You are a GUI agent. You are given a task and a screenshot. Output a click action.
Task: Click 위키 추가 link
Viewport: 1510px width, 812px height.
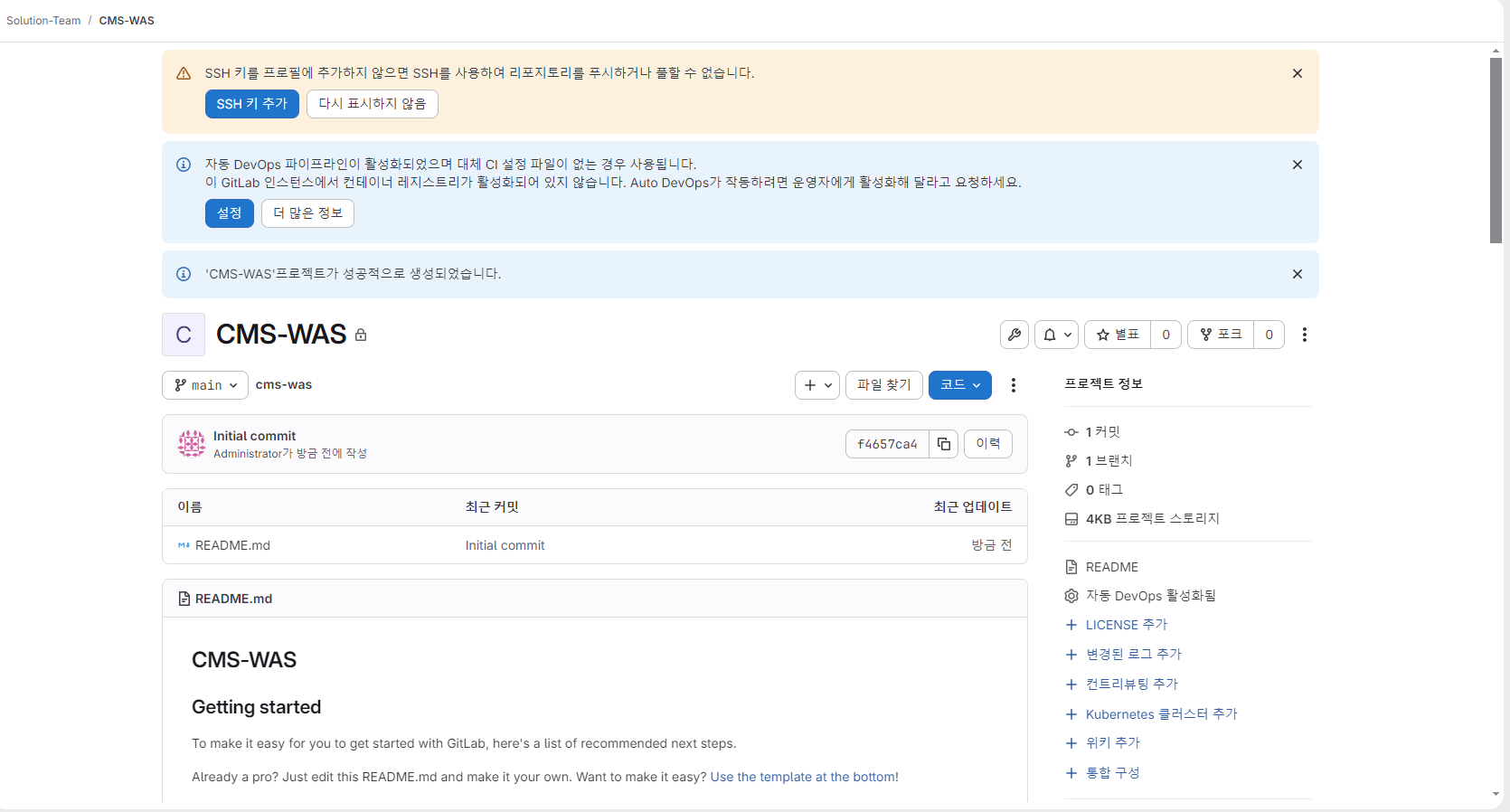coord(1113,743)
